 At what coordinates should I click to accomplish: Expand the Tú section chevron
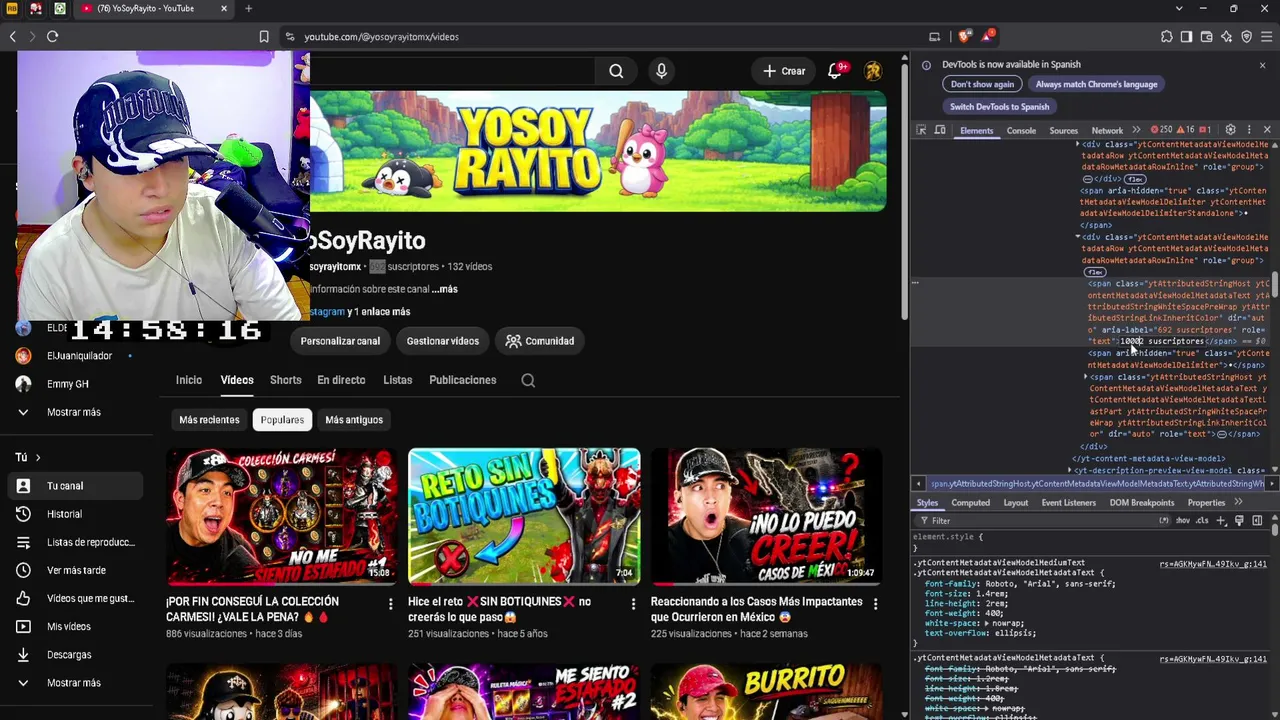click(38, 458)
